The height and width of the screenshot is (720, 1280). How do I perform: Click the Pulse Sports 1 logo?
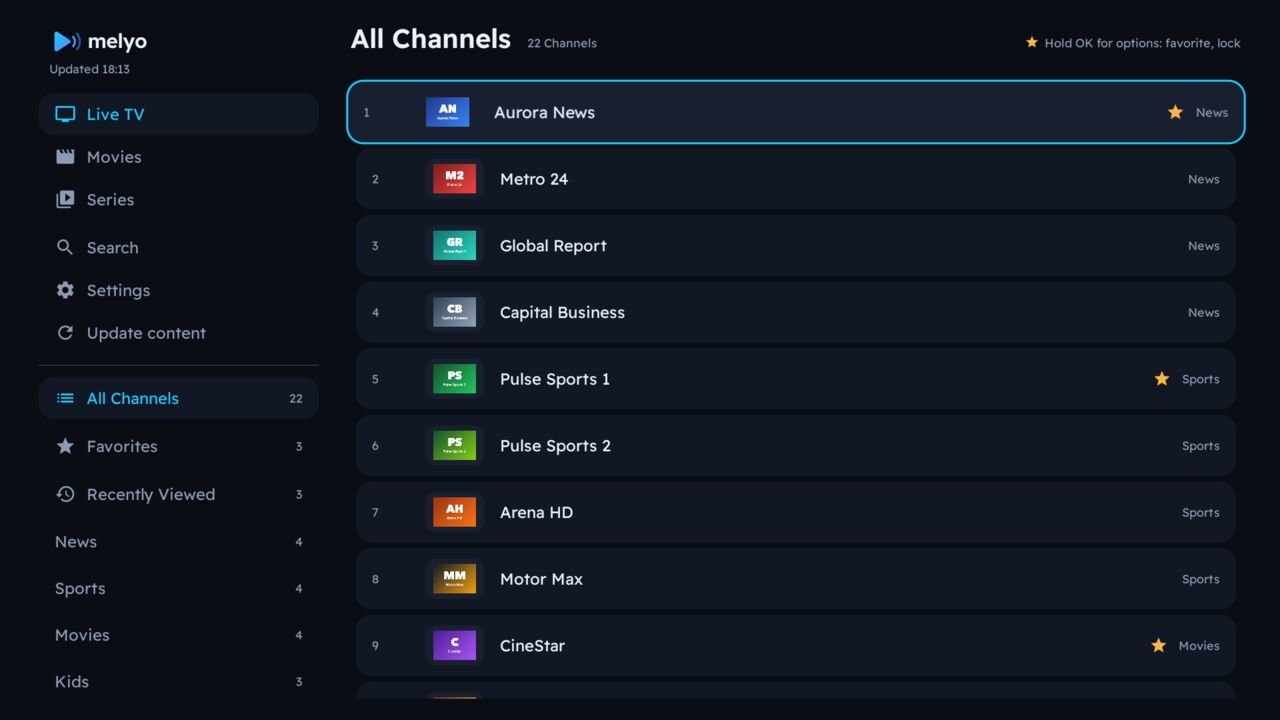(454, 379)
